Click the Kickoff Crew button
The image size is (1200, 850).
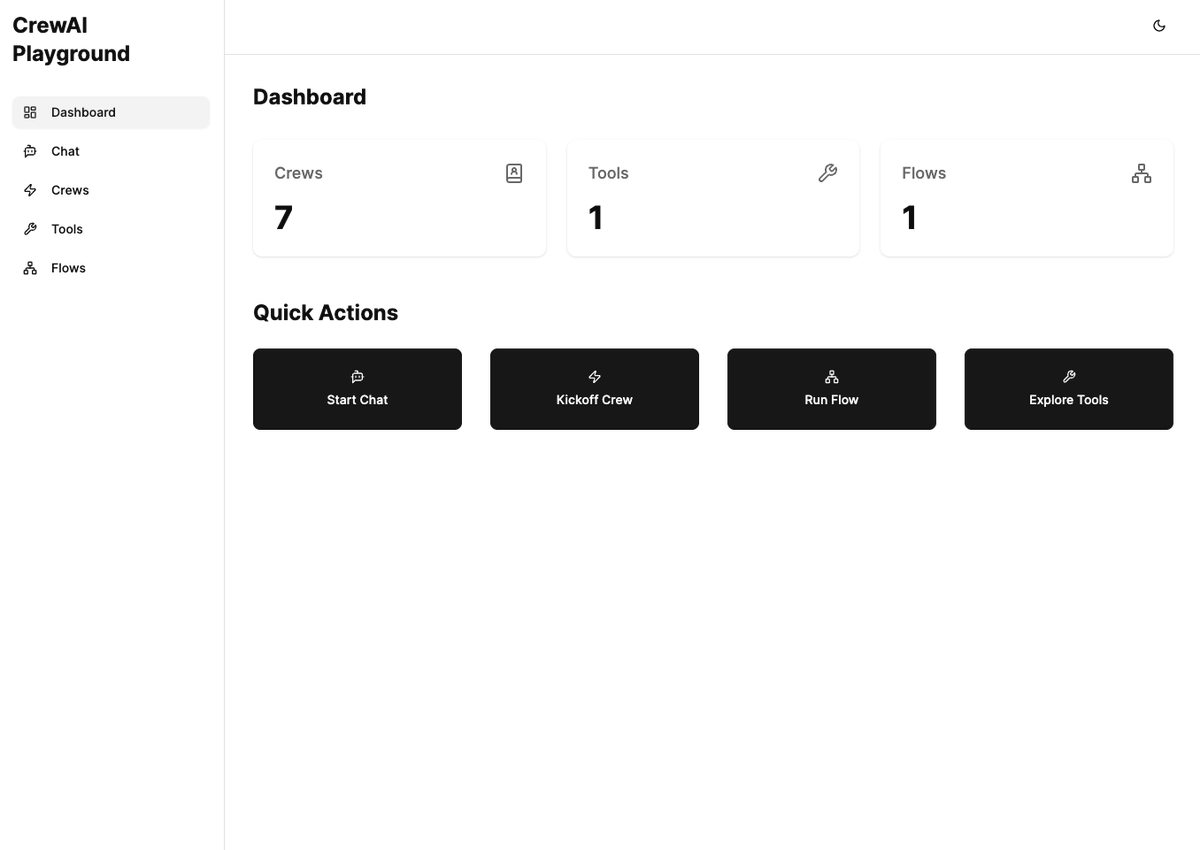(x=594, y=389)
